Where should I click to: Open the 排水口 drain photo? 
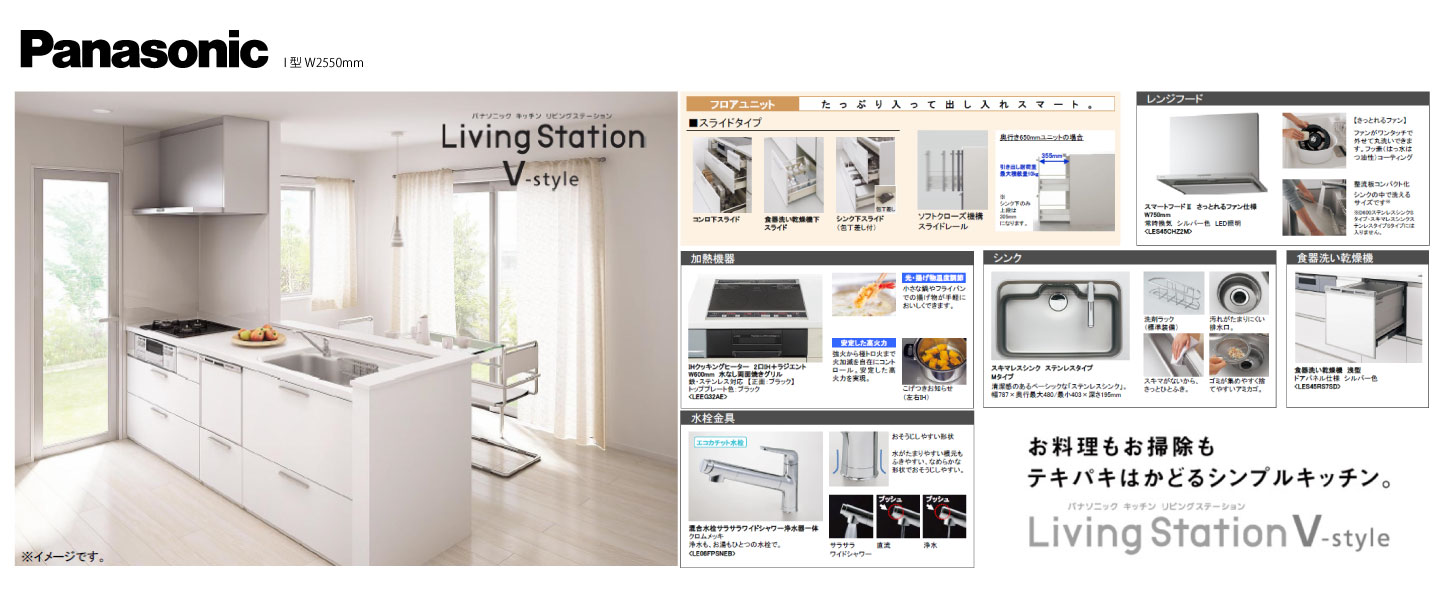pyautogui.click(x=1238, y=293)
